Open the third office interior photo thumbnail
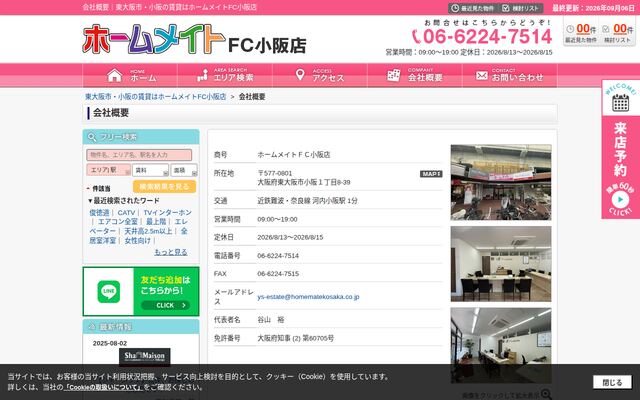 tap(501, 345)
